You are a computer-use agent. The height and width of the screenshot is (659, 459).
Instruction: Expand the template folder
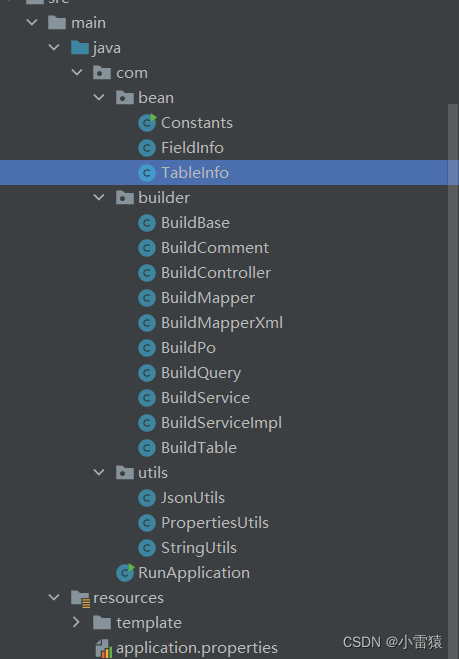[x=76, y=622]
